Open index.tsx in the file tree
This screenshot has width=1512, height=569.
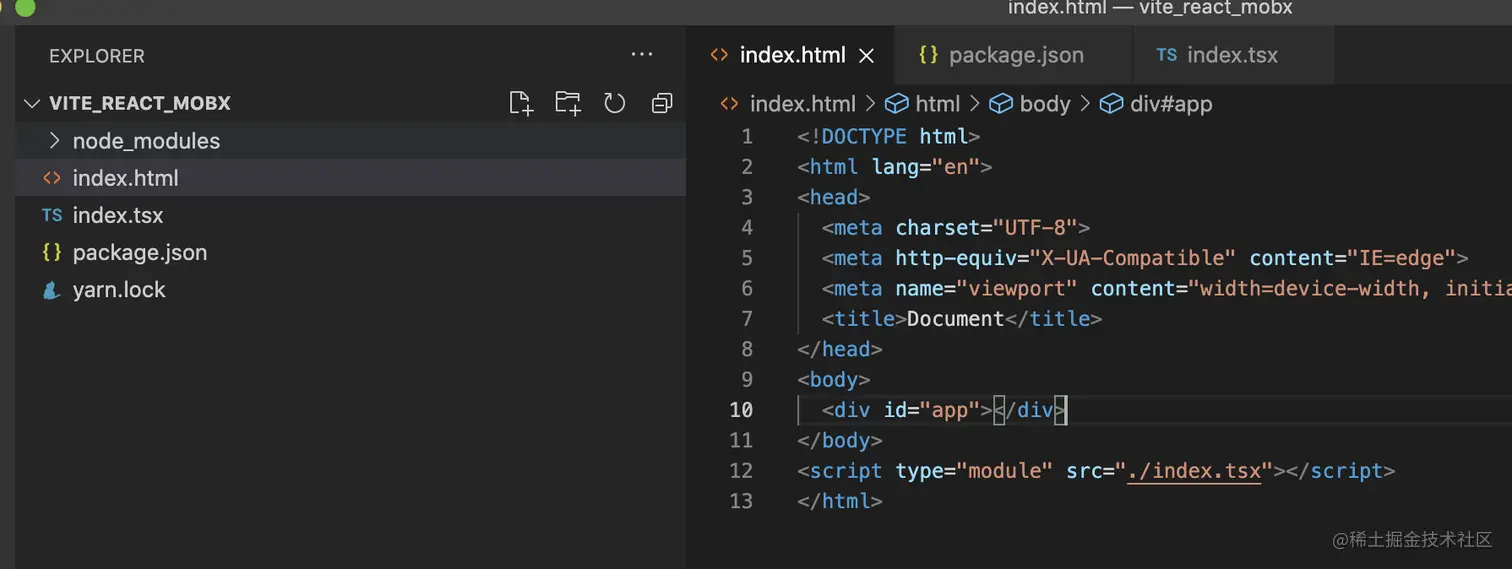(350, 215)
